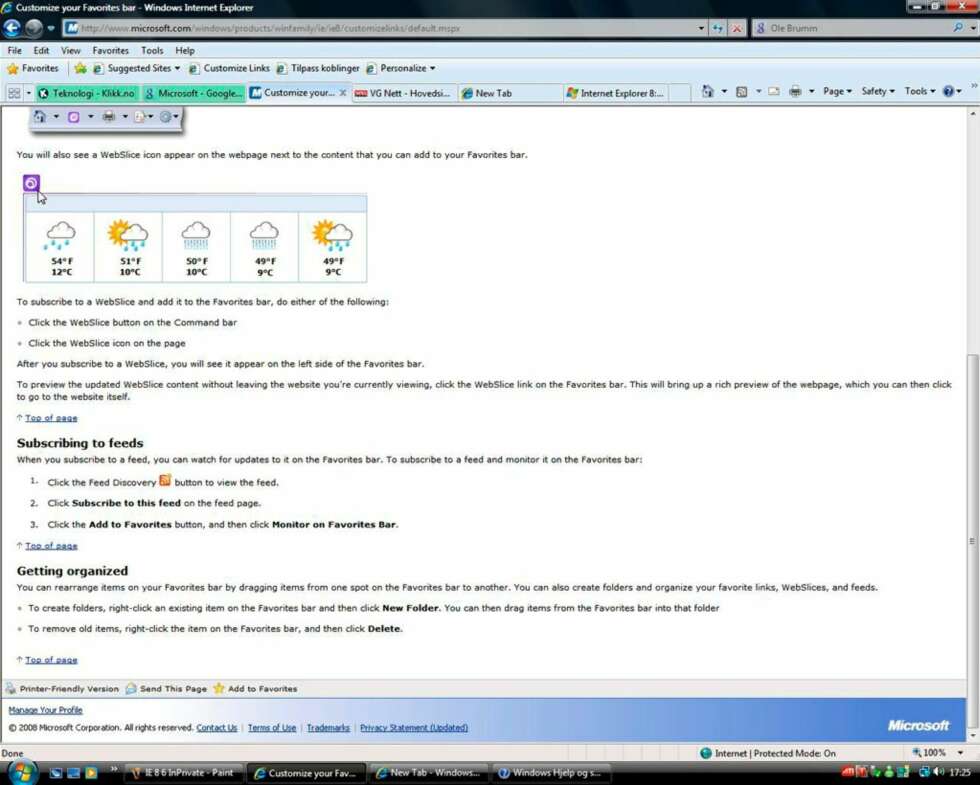The width and height of the screenshot is (980, 785).
Task: Open the Tools command bar menu
Action: click(919, 92)
